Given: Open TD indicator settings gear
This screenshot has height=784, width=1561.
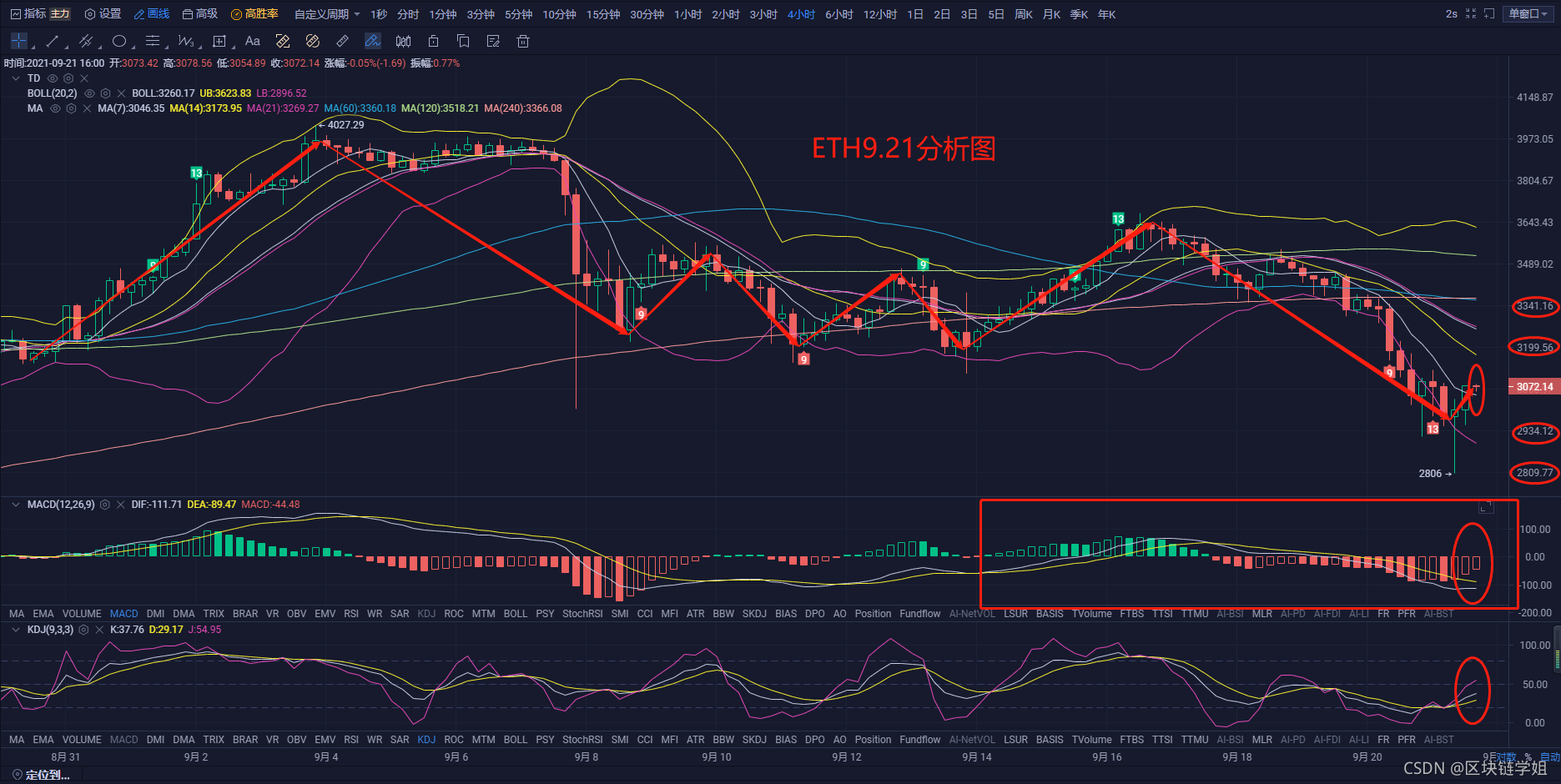Looking at the screenshot, I should coord(68,78).
